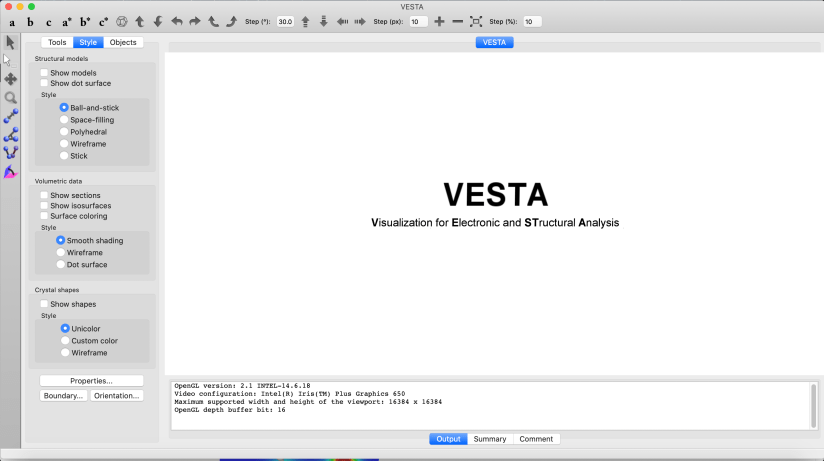This screenshot has height=461, width=824.
Task: Click the 'OpenGL depth buffer bit: 16' line
Action: tap(230, 410)
